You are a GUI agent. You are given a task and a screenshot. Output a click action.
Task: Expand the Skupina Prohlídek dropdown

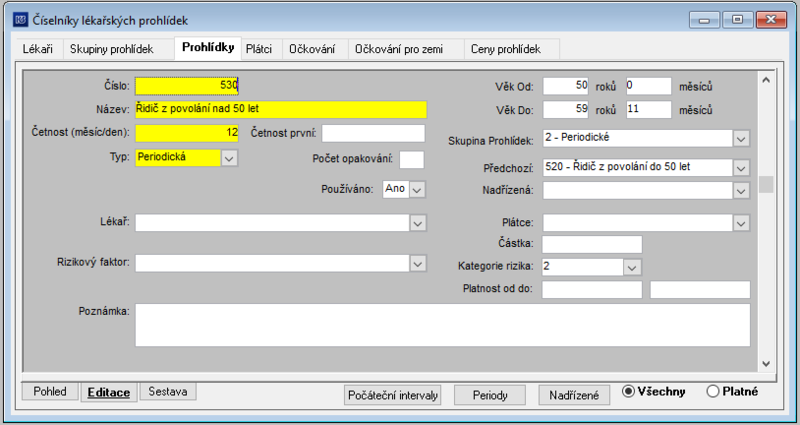pos(742,138)
